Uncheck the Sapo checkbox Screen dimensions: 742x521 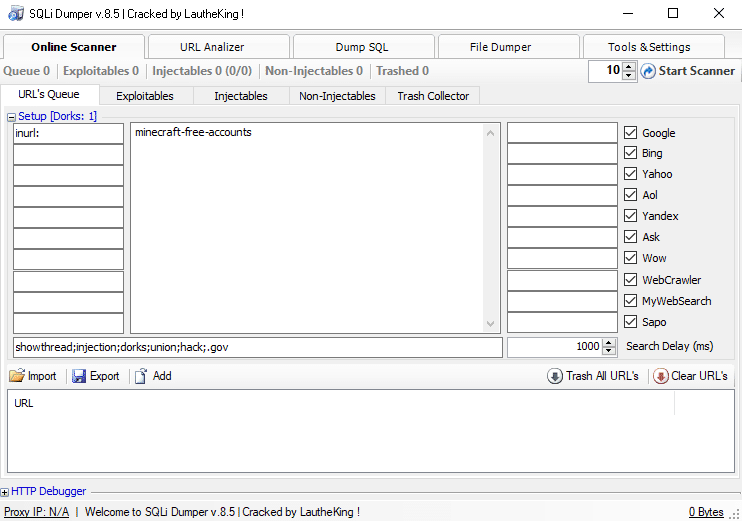click(630, 322)
